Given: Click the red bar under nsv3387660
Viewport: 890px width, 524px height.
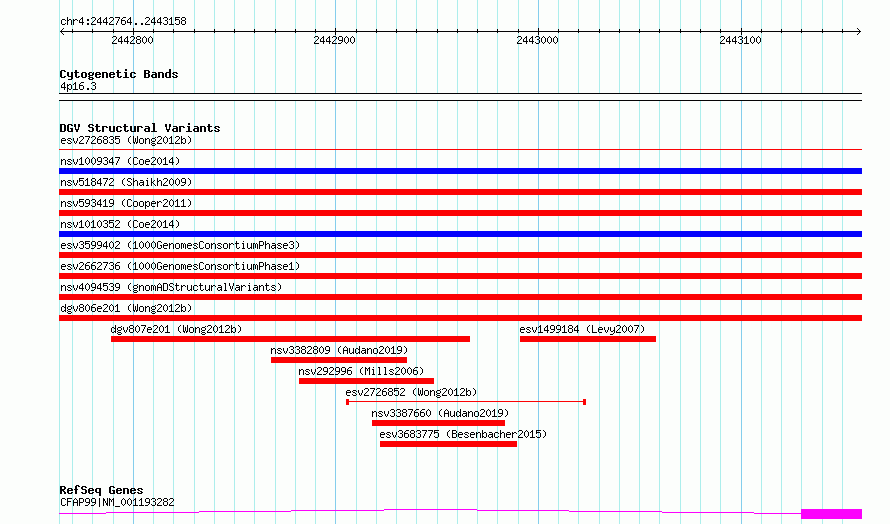Looking at the screenshot, I should click(x=438, y=423).
